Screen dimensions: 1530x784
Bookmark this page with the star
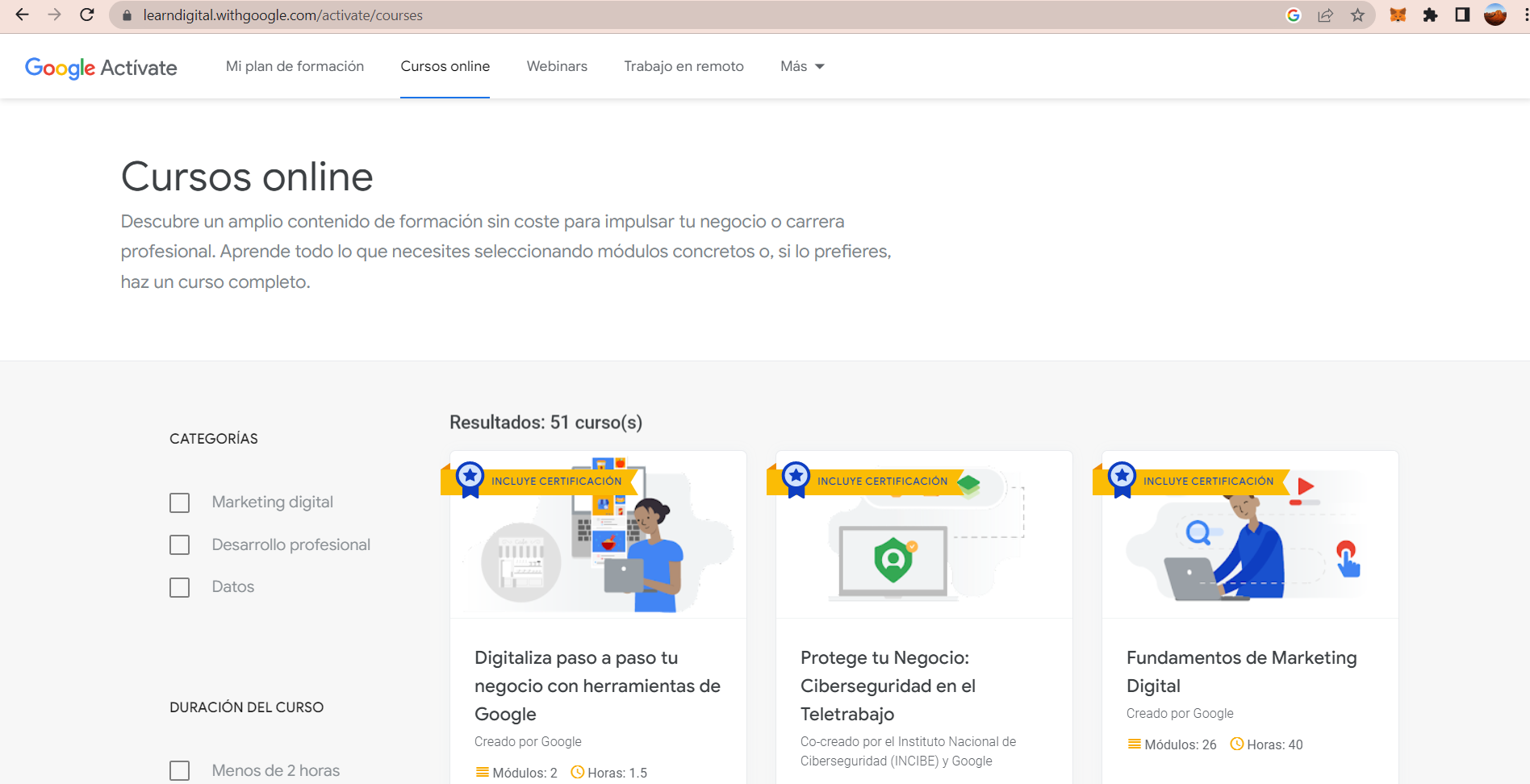pyautogui.click(x=1358, y=15)
